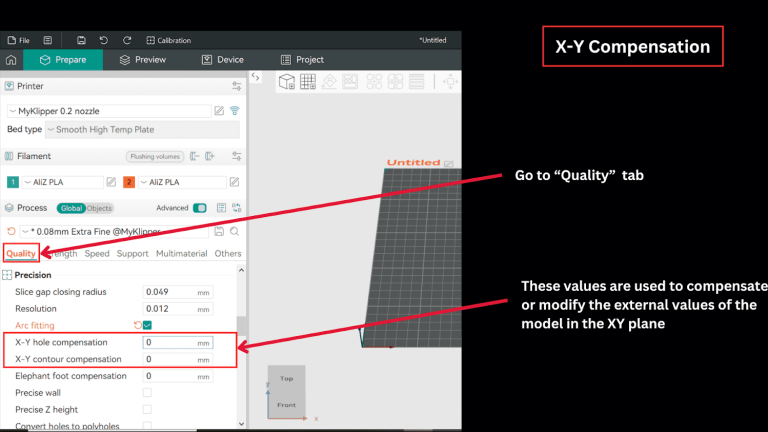Click Elephant foot compensation field
The image size is (768, 432).
point(178,376)
